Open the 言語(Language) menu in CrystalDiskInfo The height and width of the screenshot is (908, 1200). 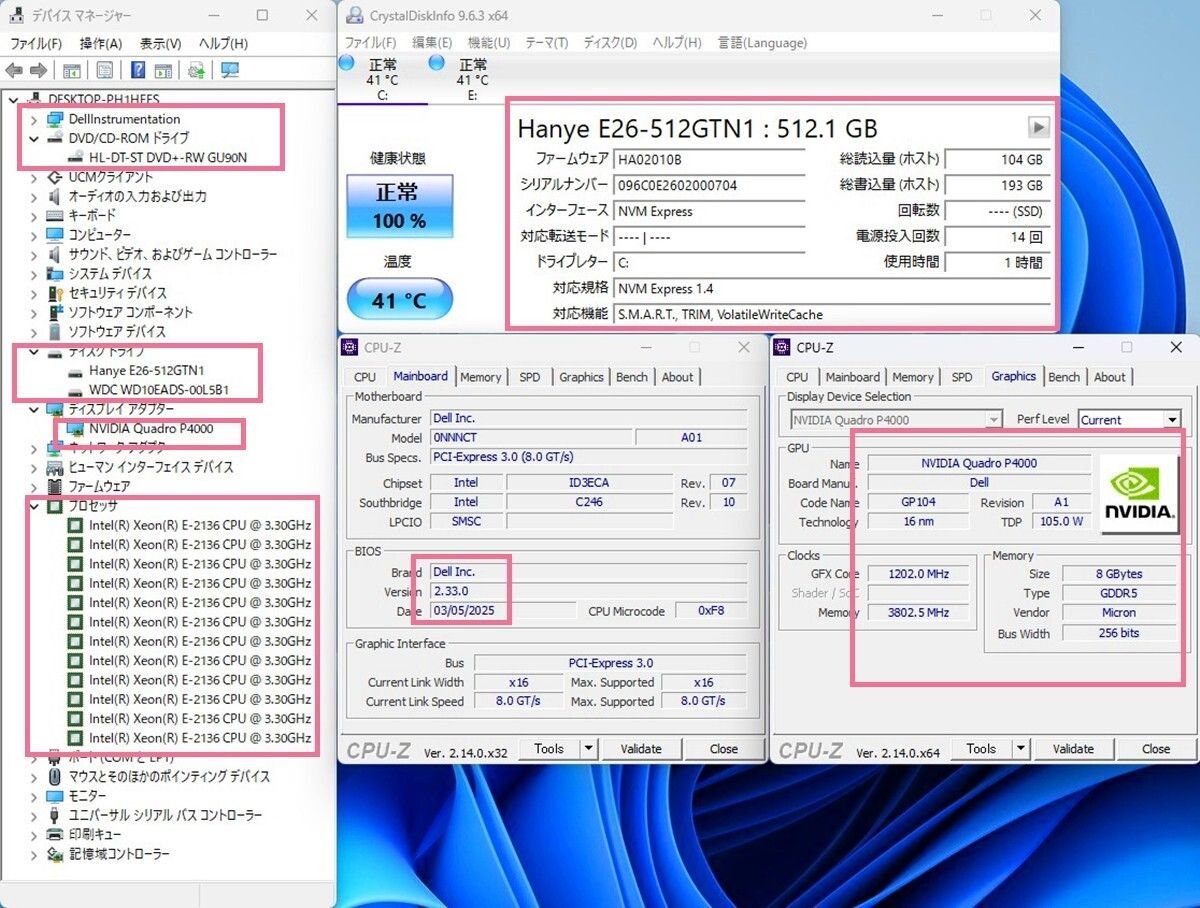(x=762, y=43)
